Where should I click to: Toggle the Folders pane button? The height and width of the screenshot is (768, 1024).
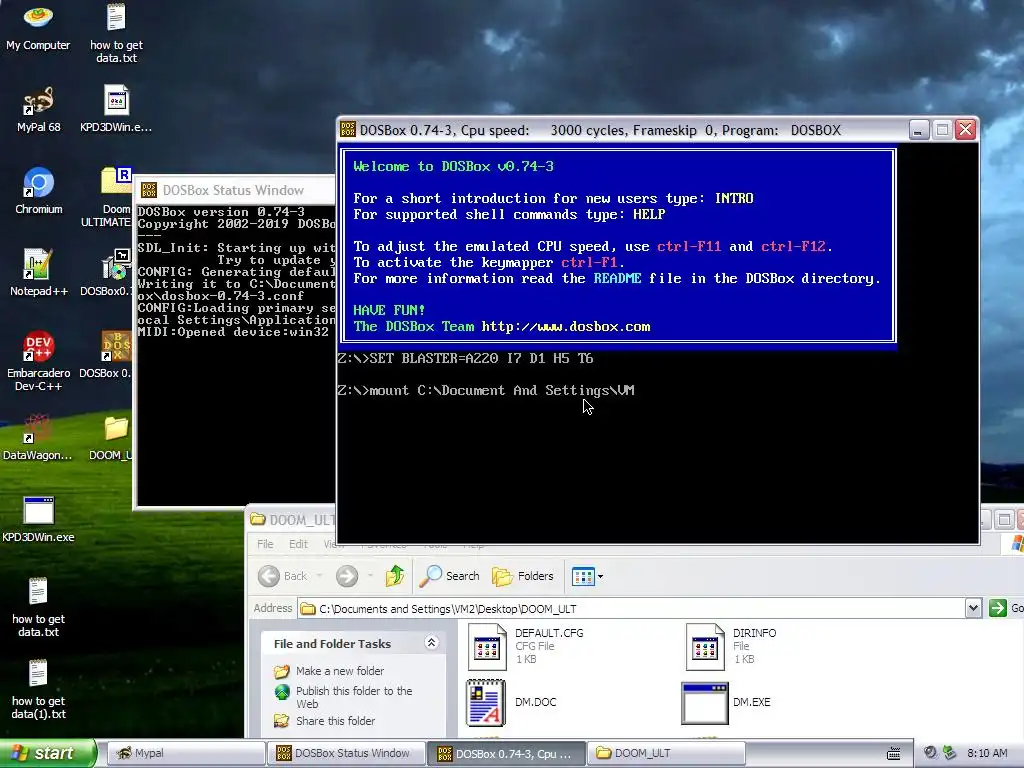522,576
